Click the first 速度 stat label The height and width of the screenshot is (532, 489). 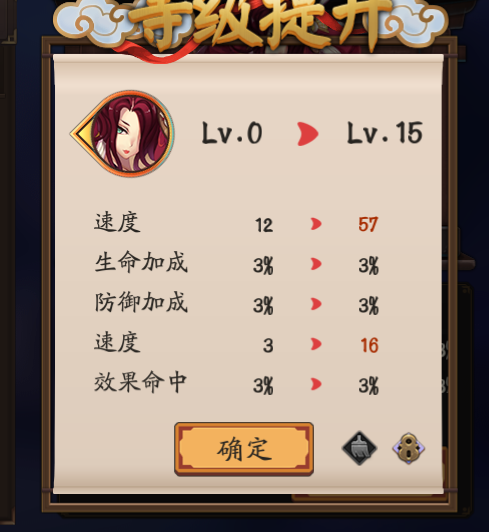(117, 222)
